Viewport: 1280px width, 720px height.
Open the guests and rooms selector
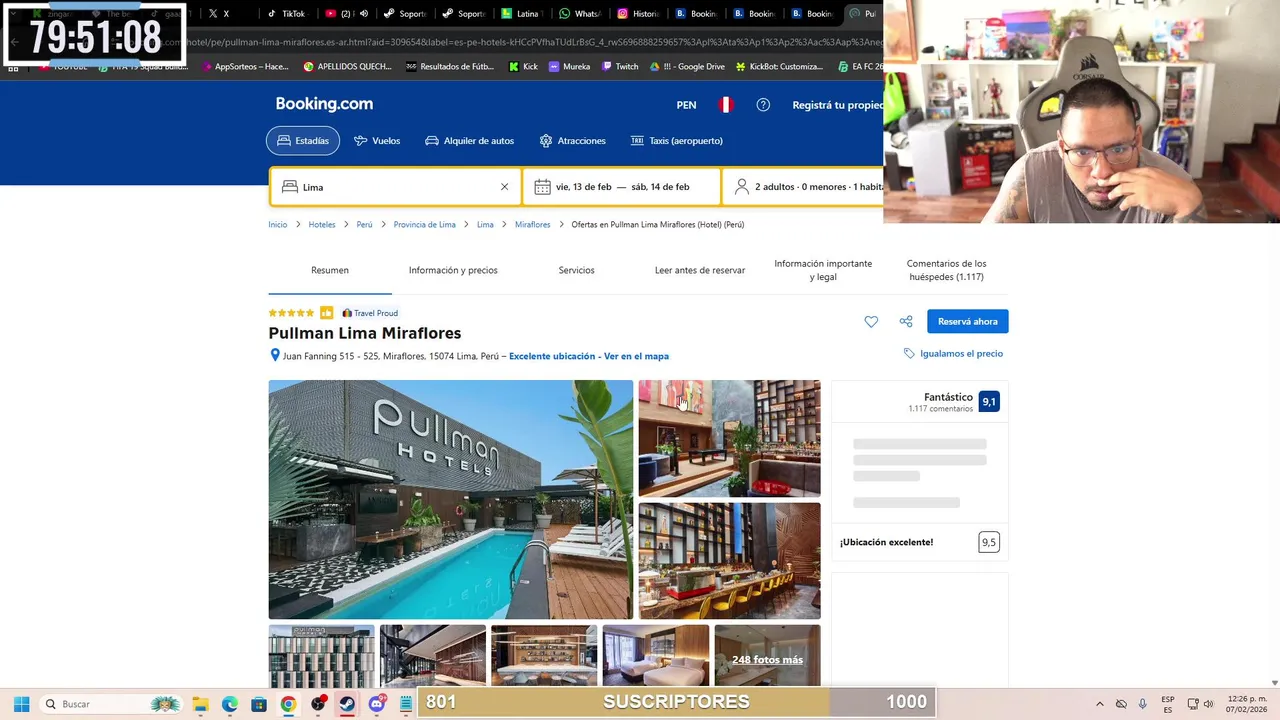(804, 187)
